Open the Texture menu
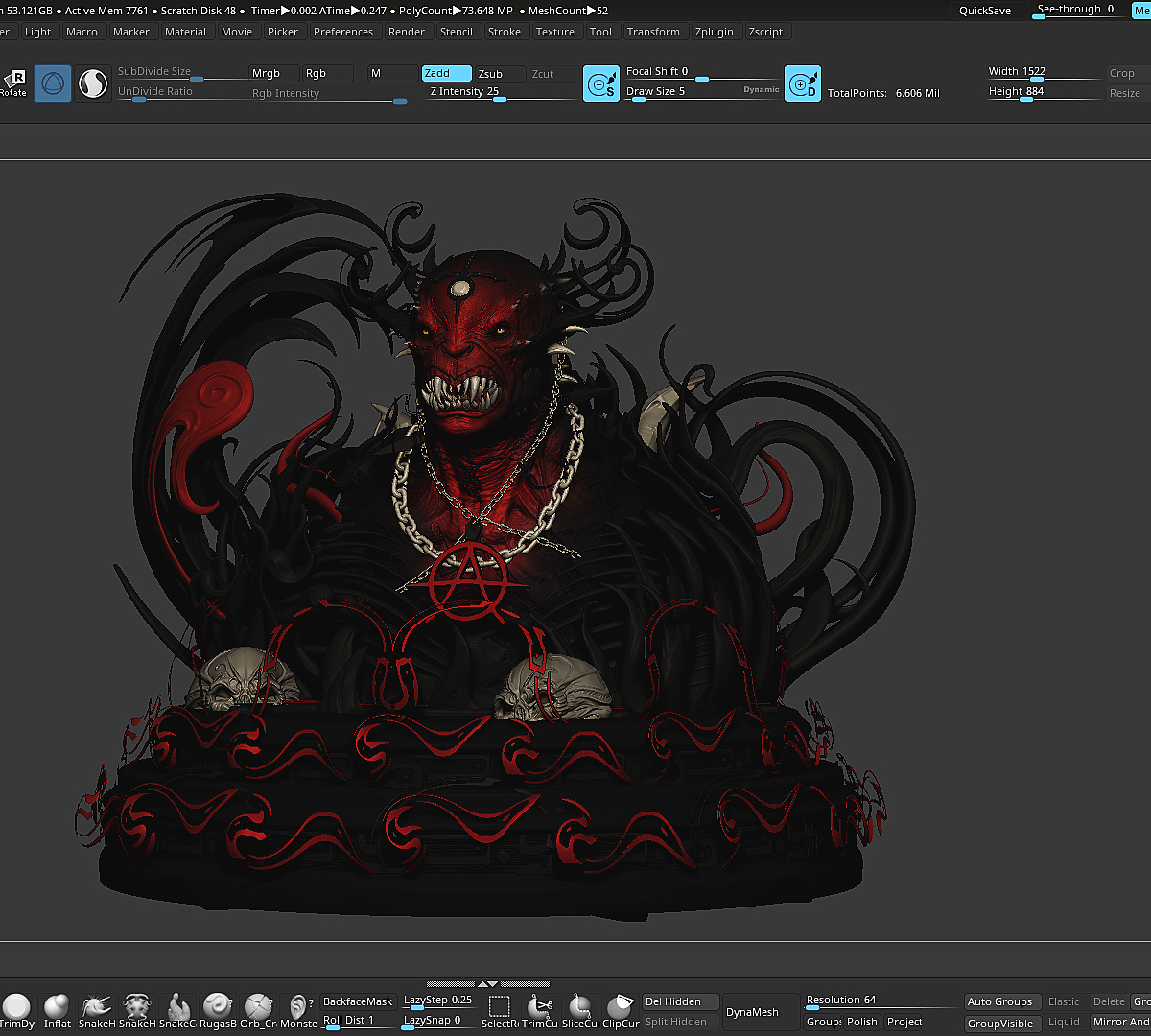The height and width of the screenshot is (1036, 1151). pyautogui.click(x=555, y=32)
